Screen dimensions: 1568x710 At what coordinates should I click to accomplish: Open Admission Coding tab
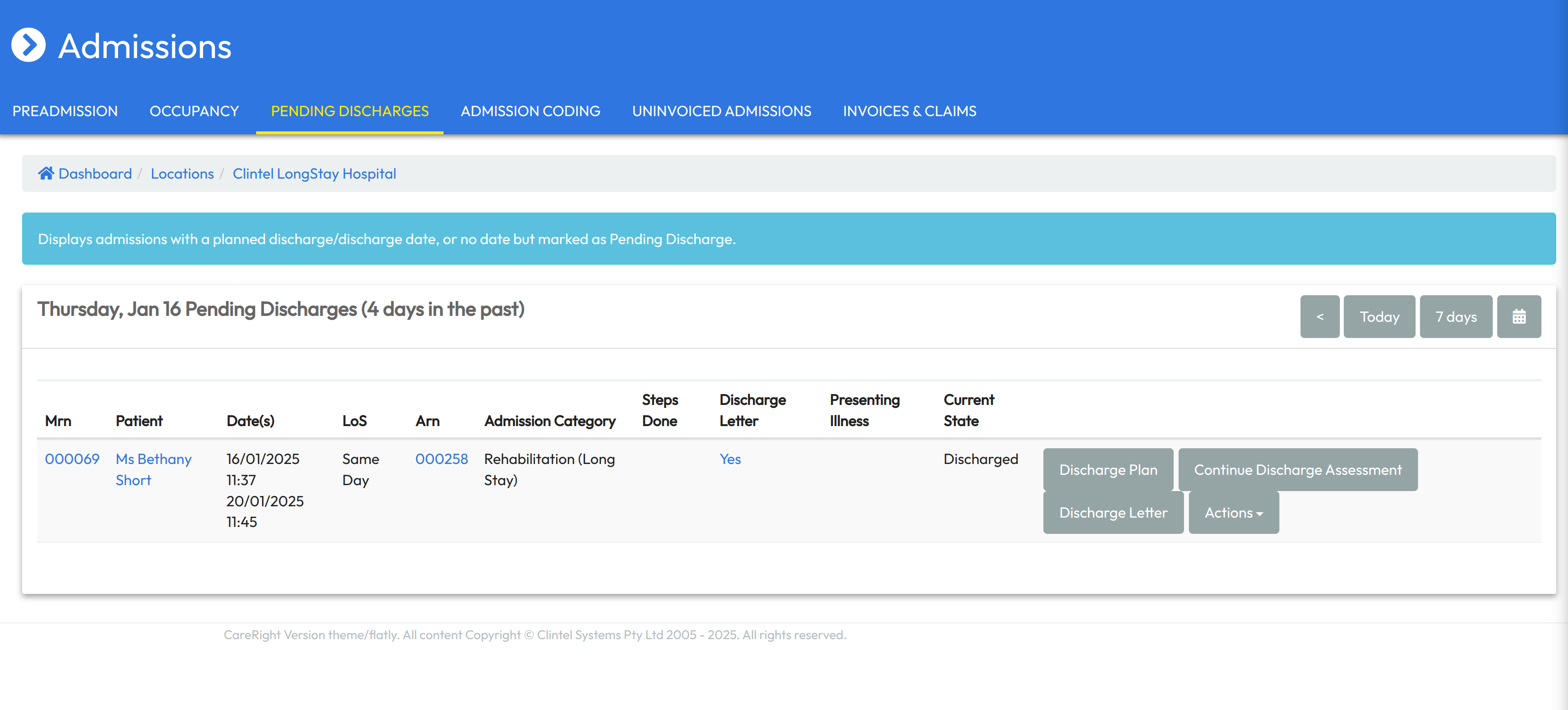click(530, 111)
